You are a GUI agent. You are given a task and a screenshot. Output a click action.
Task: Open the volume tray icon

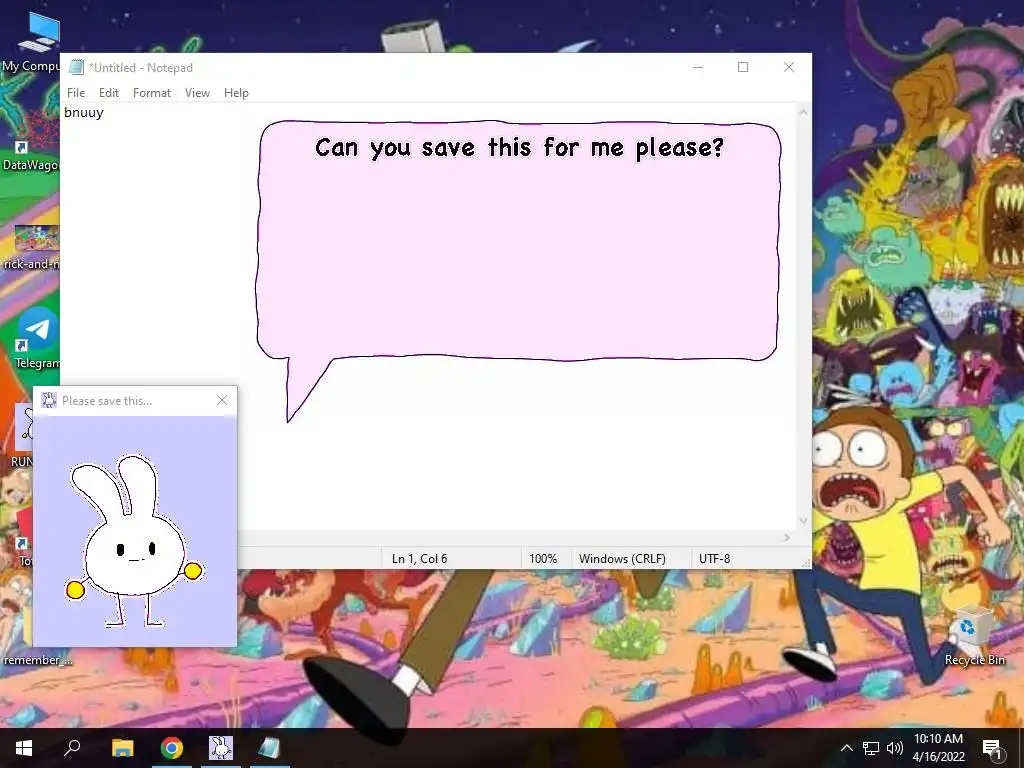pyautogui.click(x=895, y=748)
